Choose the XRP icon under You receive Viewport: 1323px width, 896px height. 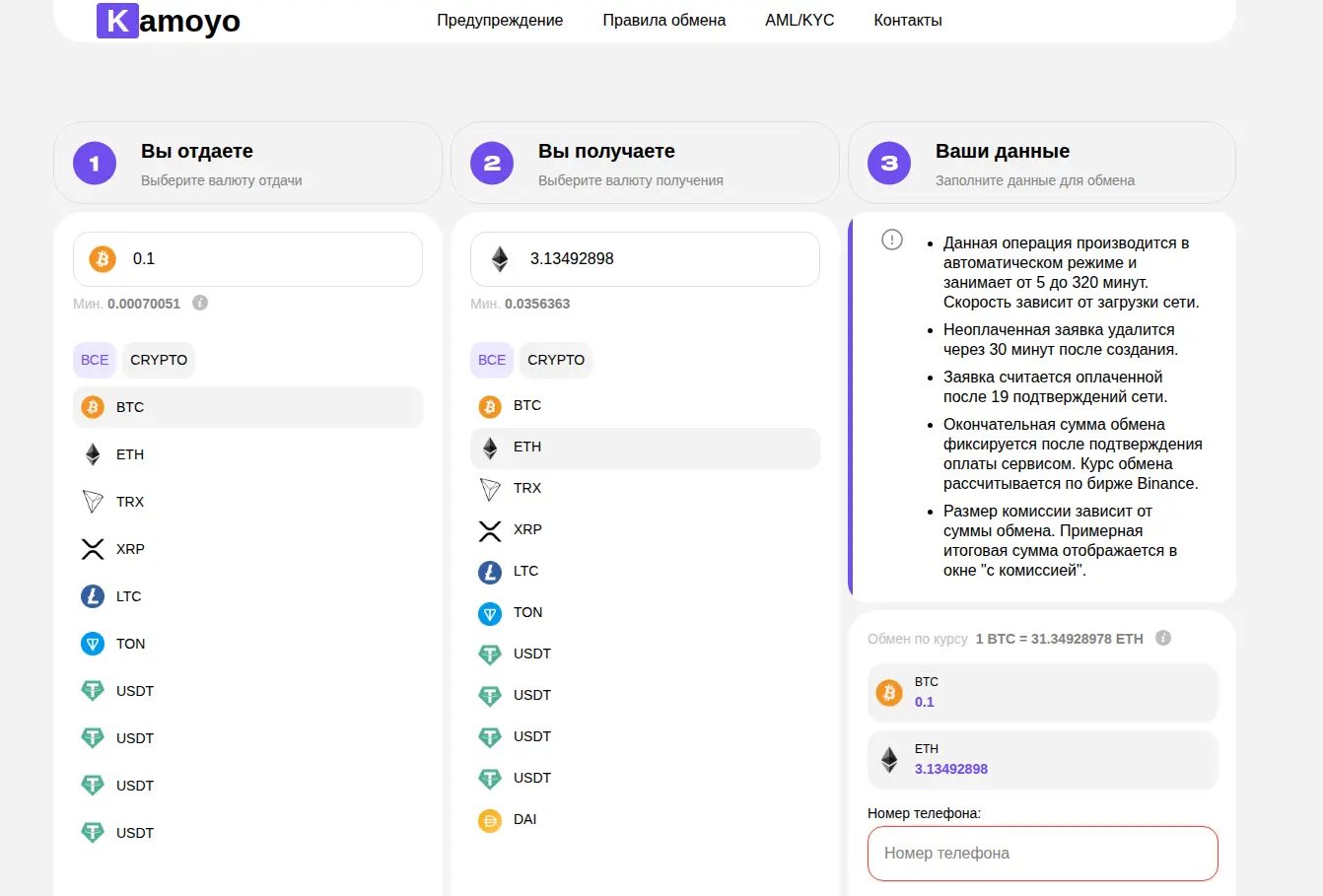pyautogui.click(x=490, y=530)
